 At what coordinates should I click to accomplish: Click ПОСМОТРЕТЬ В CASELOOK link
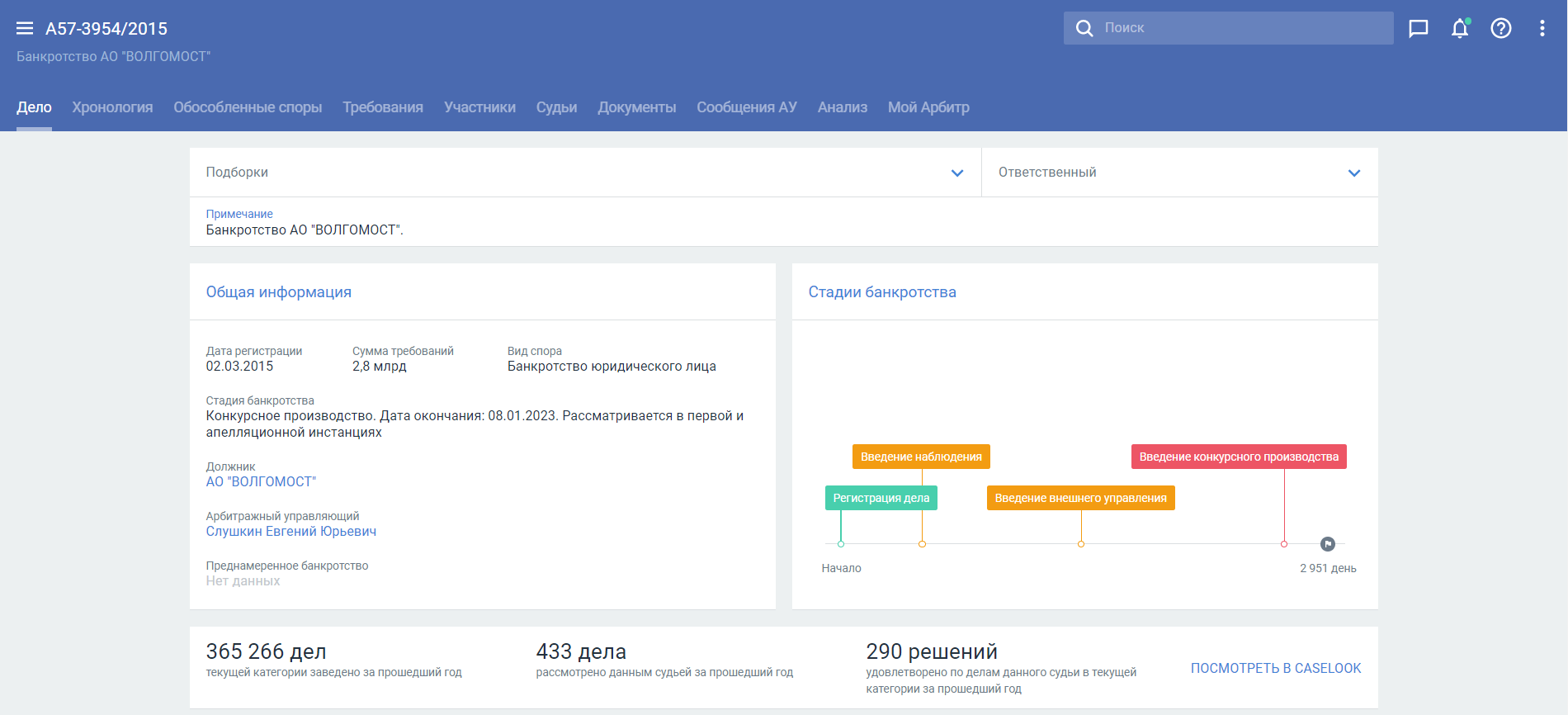click(x=1276, y=668)
